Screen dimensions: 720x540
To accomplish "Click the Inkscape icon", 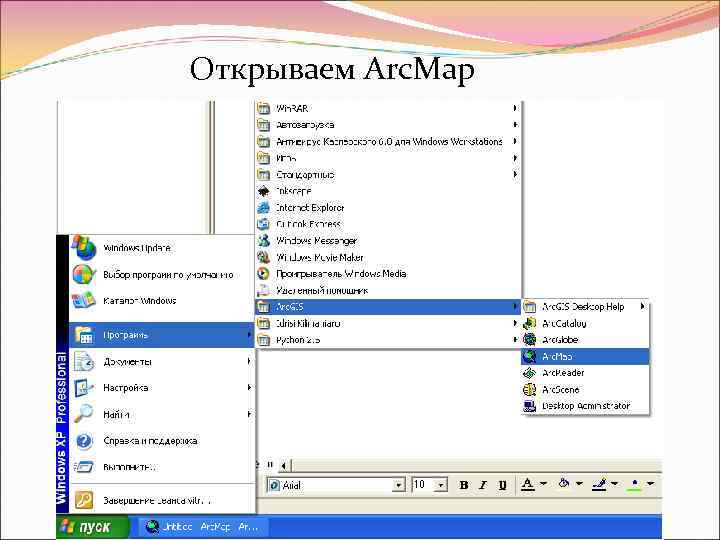I will coord(264,191).
